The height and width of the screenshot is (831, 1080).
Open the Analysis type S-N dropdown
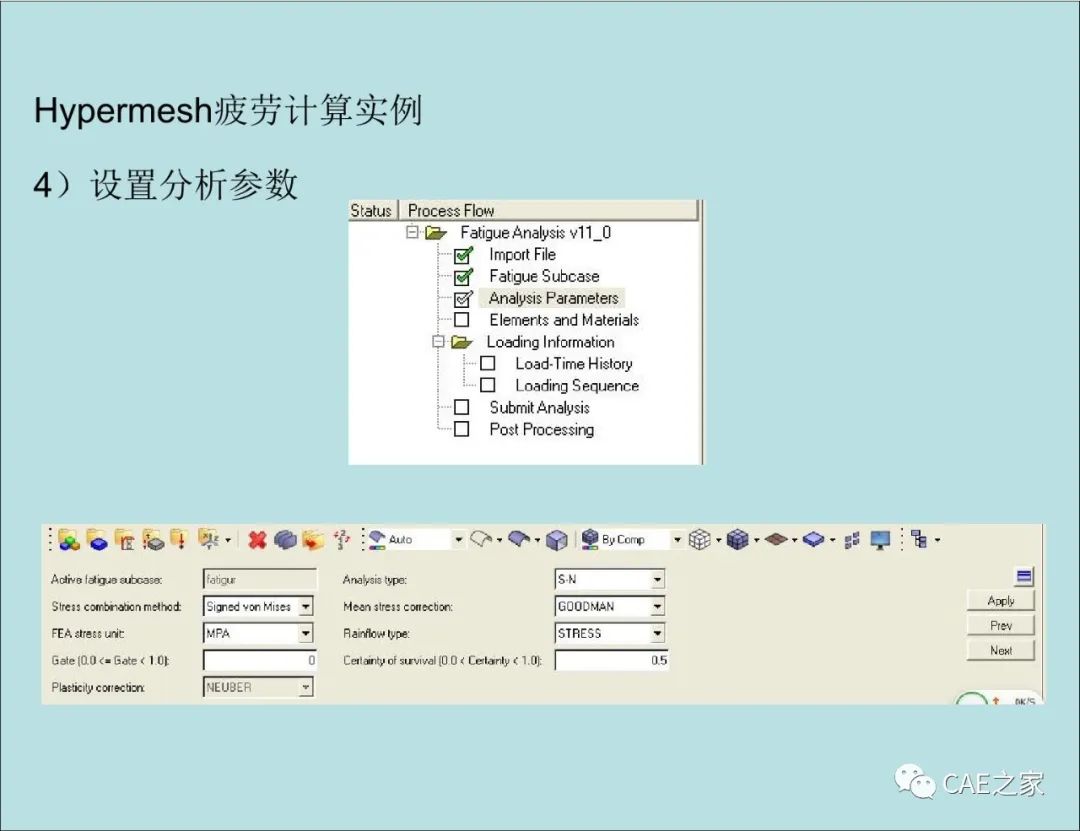[658, 579]
